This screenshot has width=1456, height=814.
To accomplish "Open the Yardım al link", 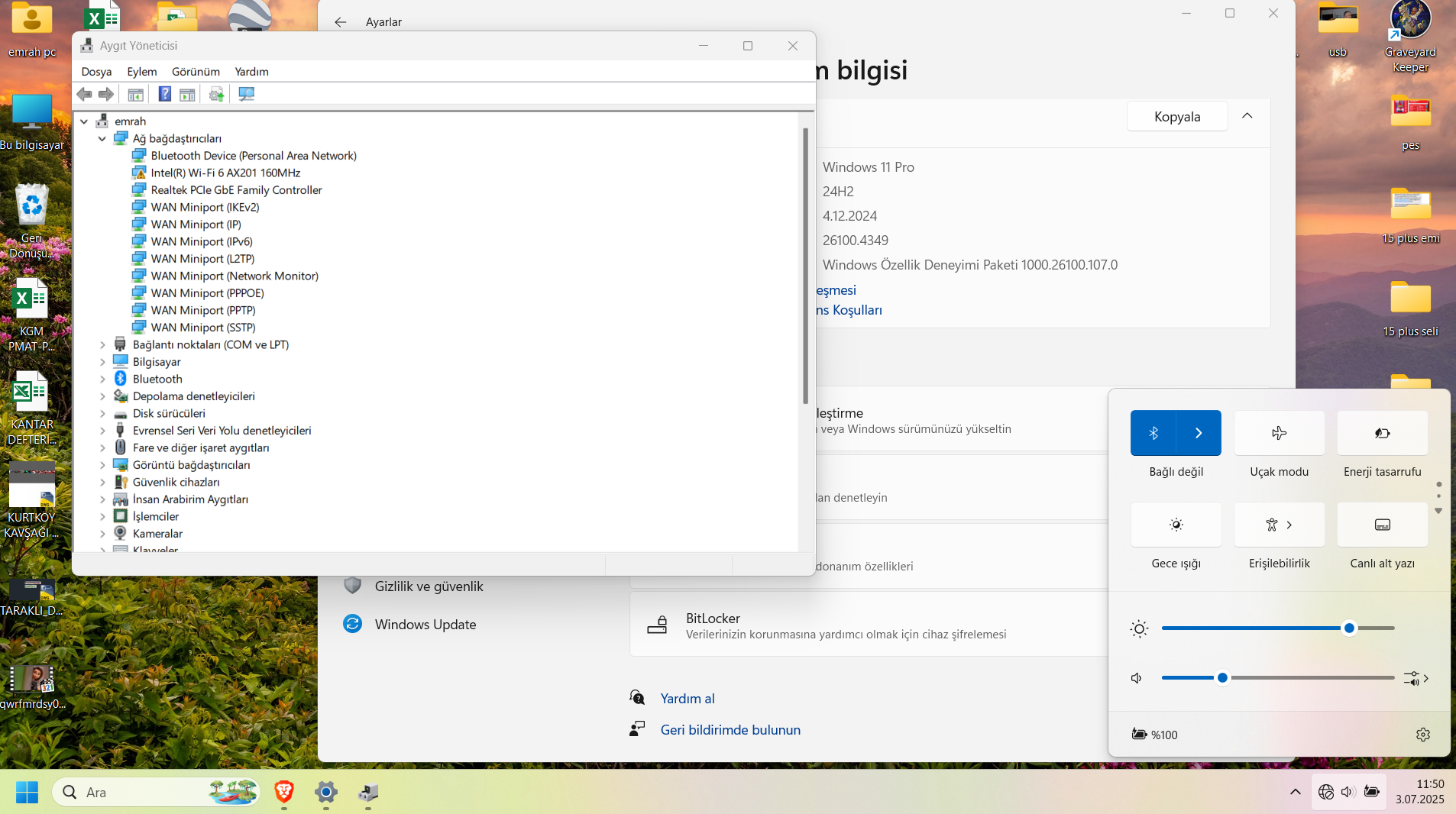I will pos(688,699).
